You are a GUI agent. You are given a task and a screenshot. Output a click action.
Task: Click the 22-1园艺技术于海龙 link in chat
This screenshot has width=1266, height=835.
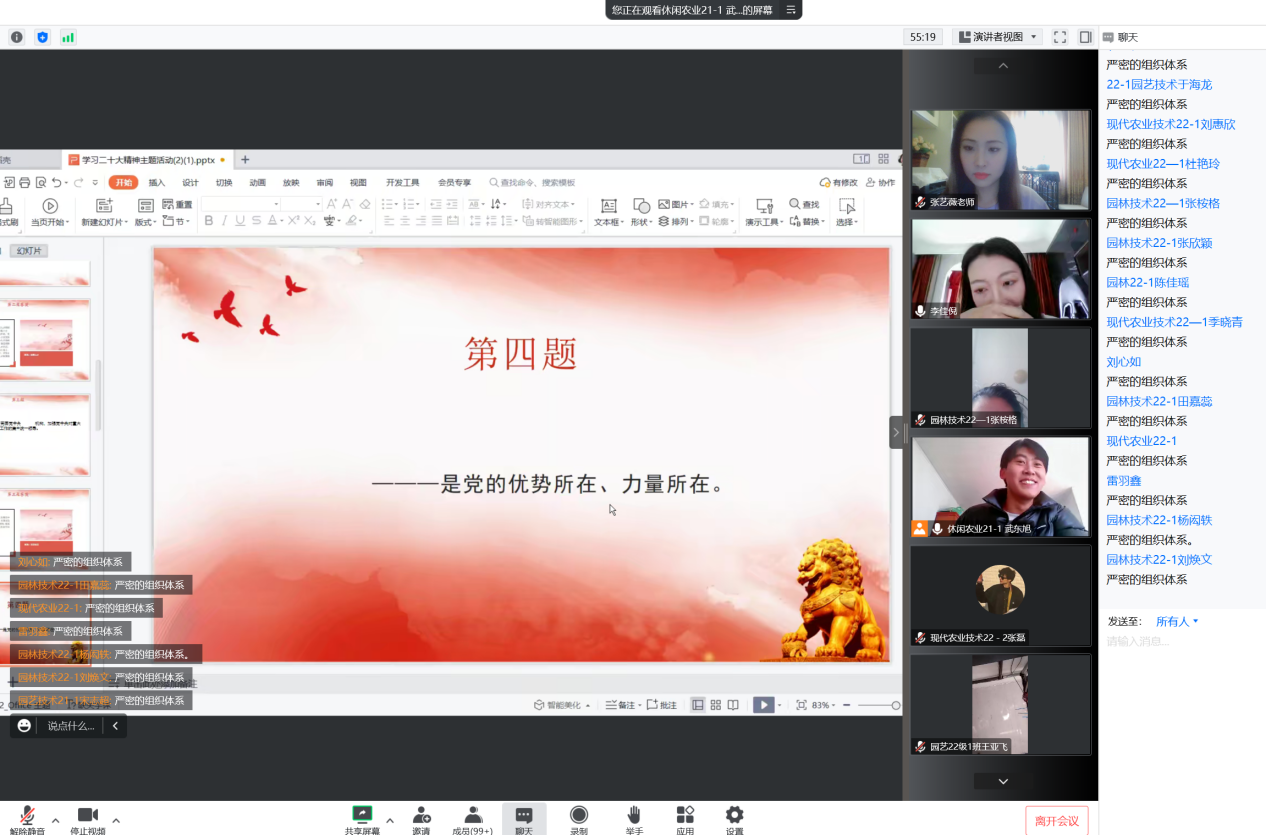point(1161,84)
